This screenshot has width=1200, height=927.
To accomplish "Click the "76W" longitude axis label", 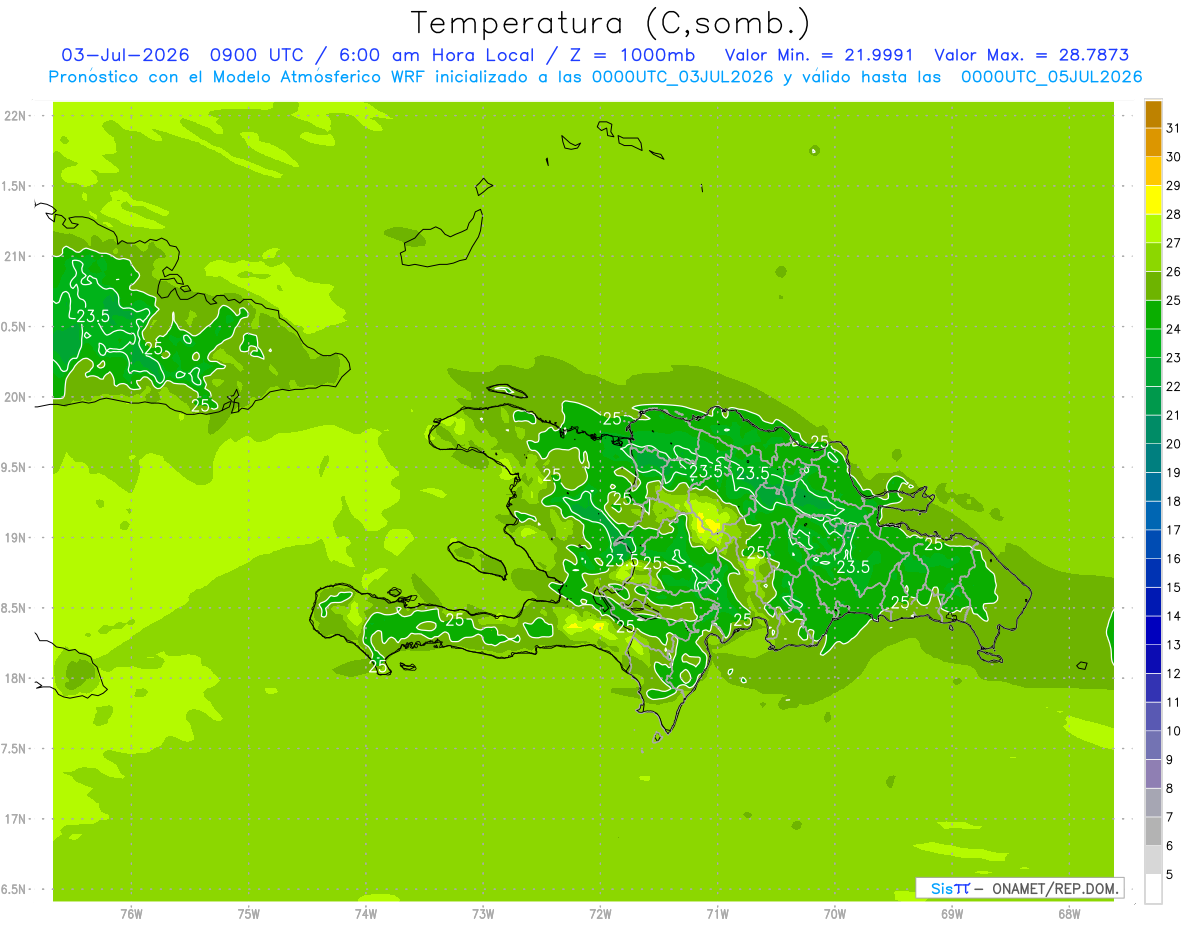I will tap(131, 914).
